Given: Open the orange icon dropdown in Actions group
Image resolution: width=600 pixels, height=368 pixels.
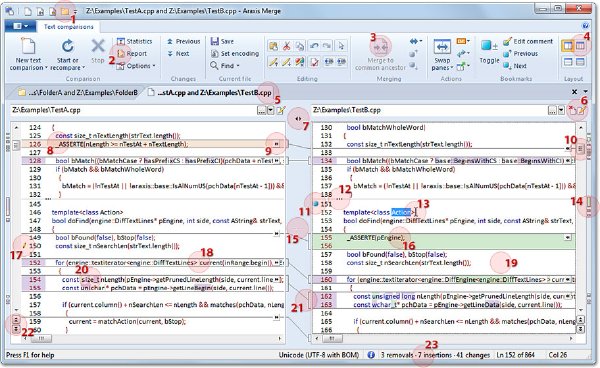Looking at the screenshot, I should [463, 41].
